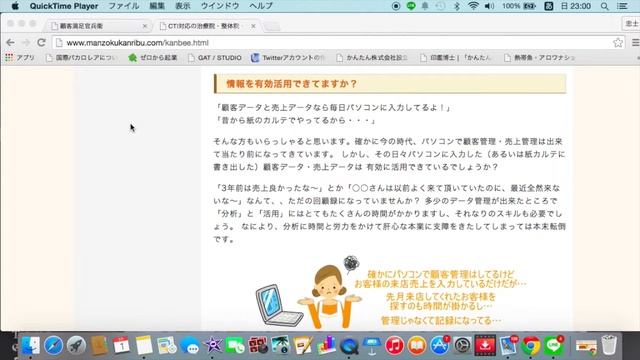Open Numbers chart icon in Dock
Screen dimensions: 640x360
coord(326,346)
